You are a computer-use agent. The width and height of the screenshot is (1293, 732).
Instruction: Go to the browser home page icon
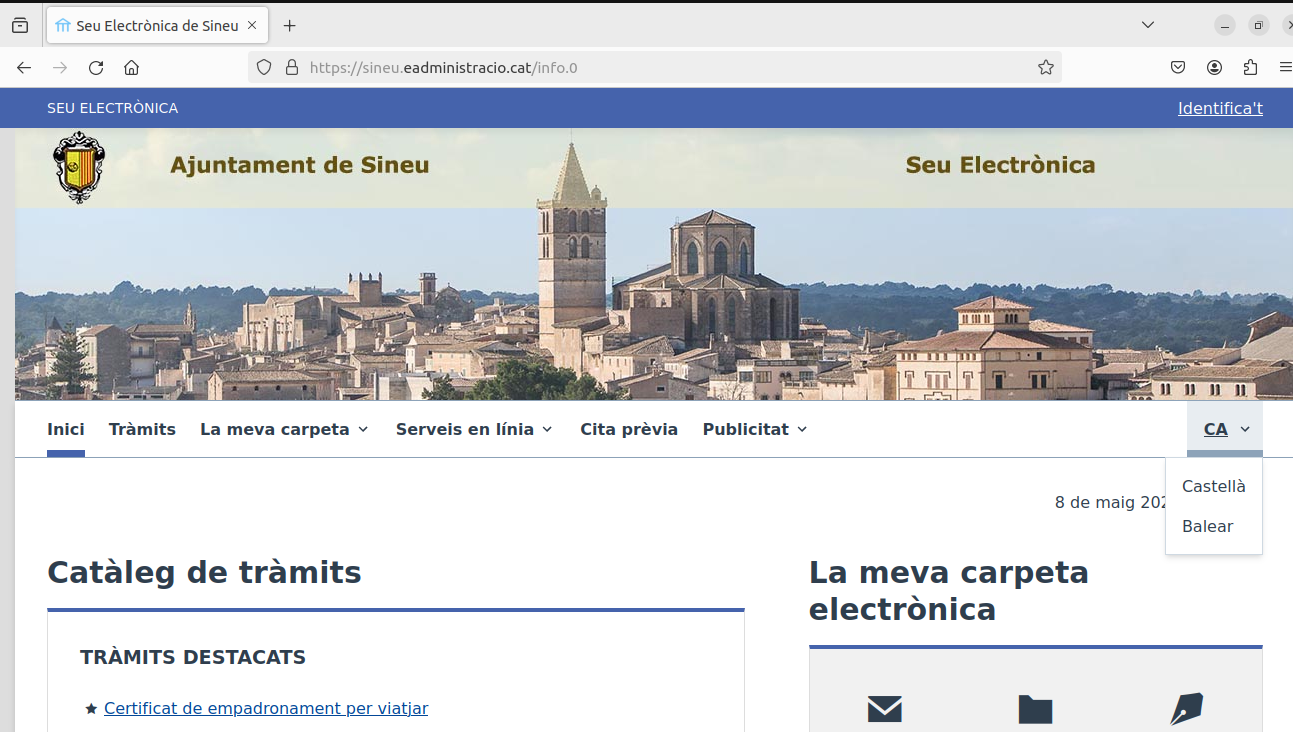click(x=131, y=68)
